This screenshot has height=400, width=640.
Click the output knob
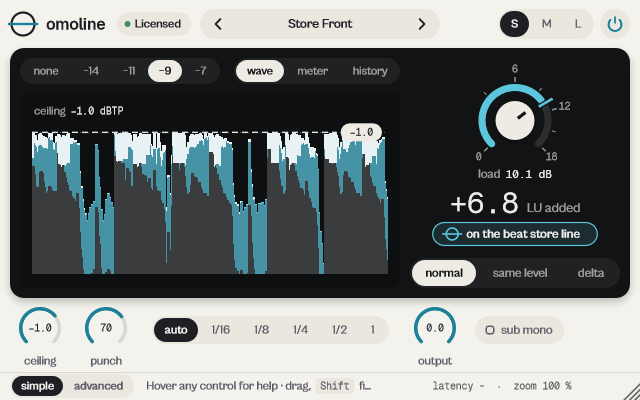pyautogui.click(x=435, y=328)
